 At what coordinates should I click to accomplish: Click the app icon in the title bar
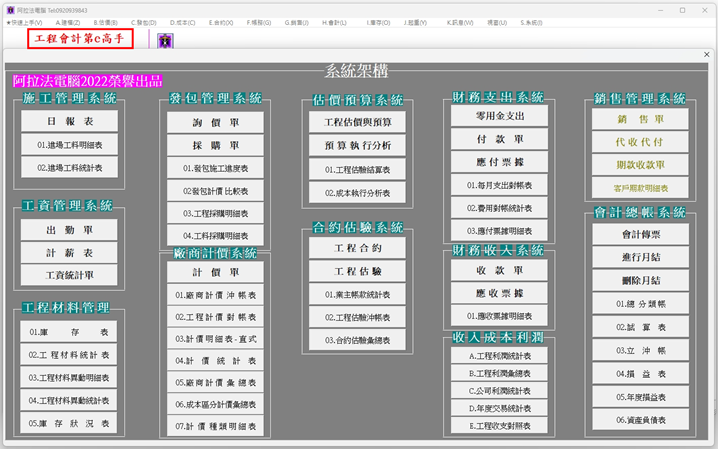pos(9,9)
